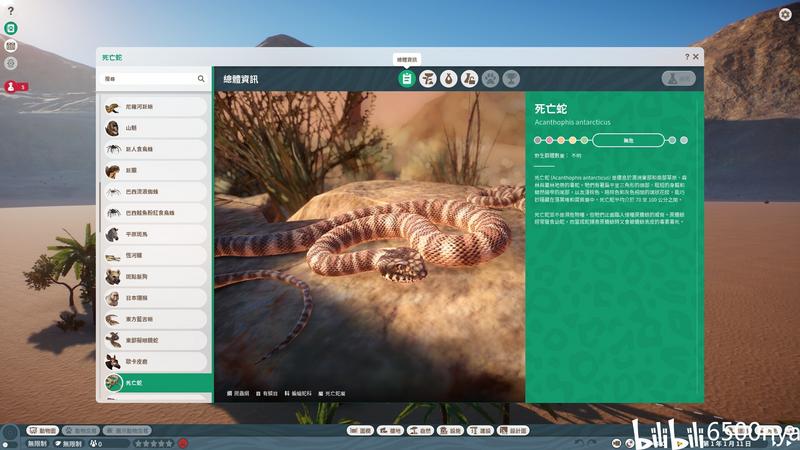Select the 巴西流浪蜘蛛 spider entry
Screen dimensions: 800x450
coord(155,192)
